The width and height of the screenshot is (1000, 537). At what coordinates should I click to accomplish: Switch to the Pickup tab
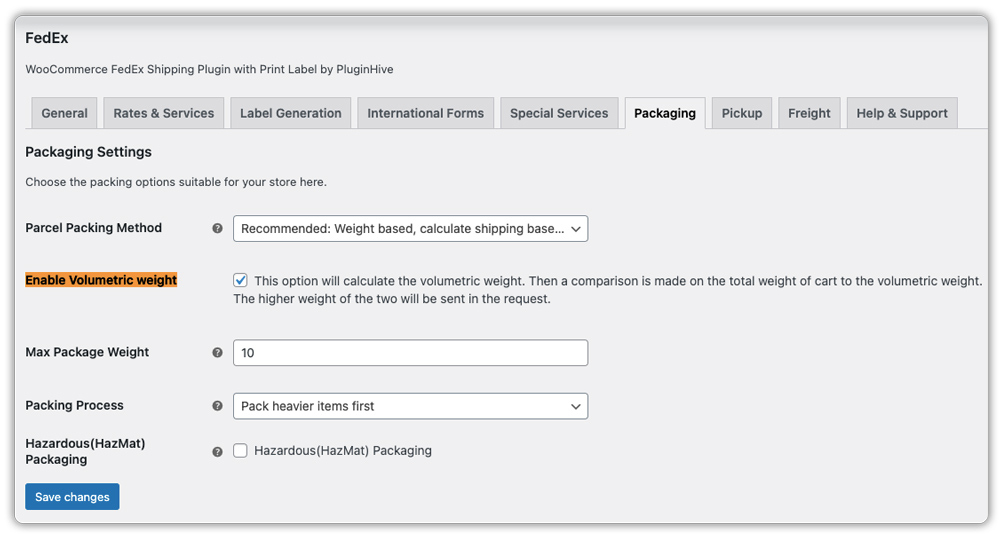(x=742, y=114)
